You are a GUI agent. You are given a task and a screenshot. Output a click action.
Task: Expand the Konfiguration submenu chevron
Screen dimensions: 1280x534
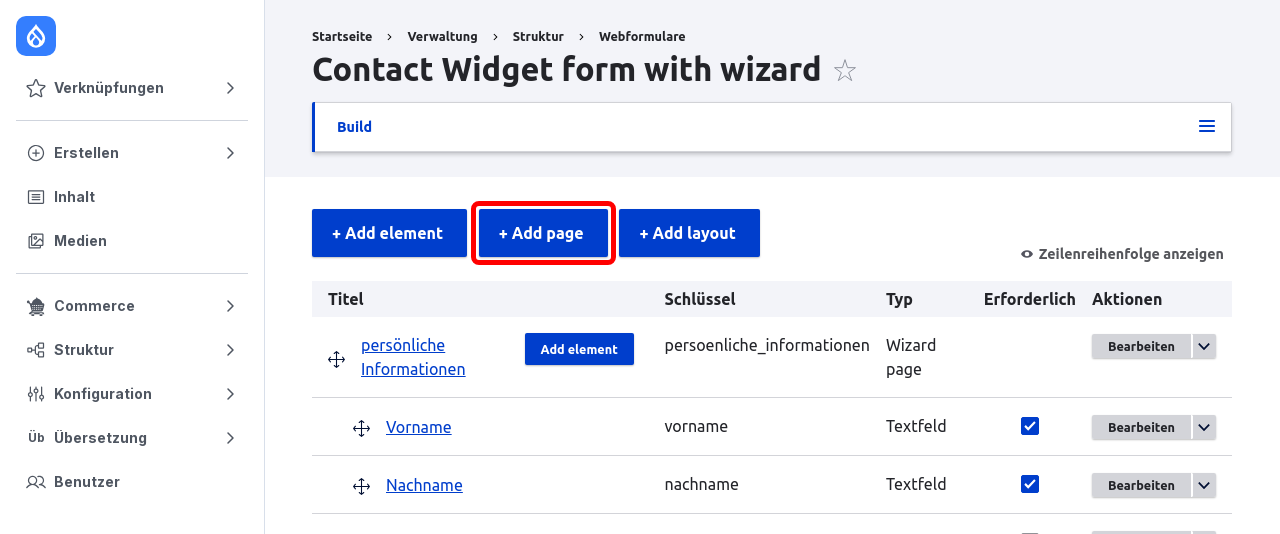pos(230,394)
